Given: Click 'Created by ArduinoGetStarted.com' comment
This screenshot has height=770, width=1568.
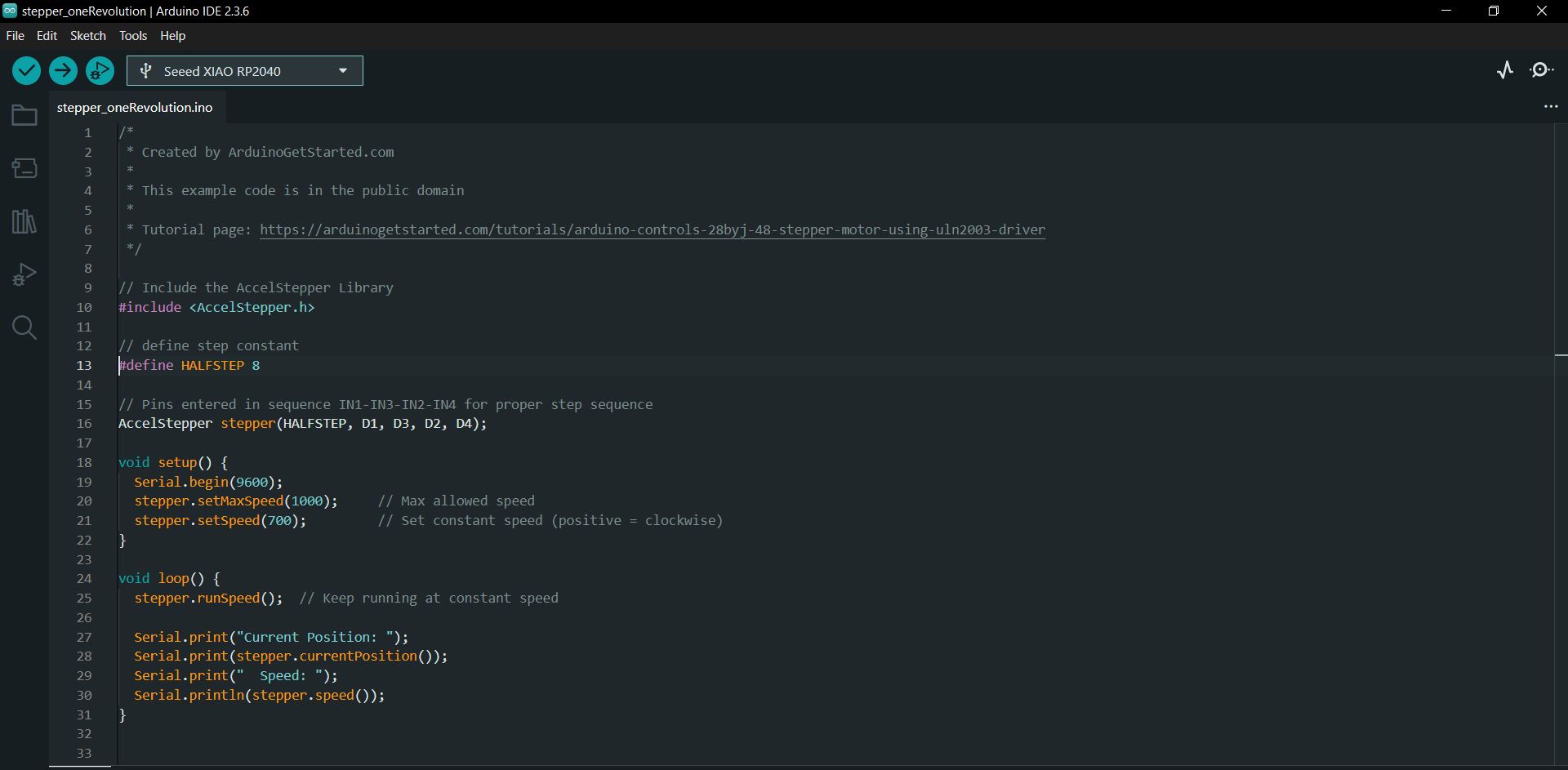Looking at the screenshot, I should tap(268, 152).
